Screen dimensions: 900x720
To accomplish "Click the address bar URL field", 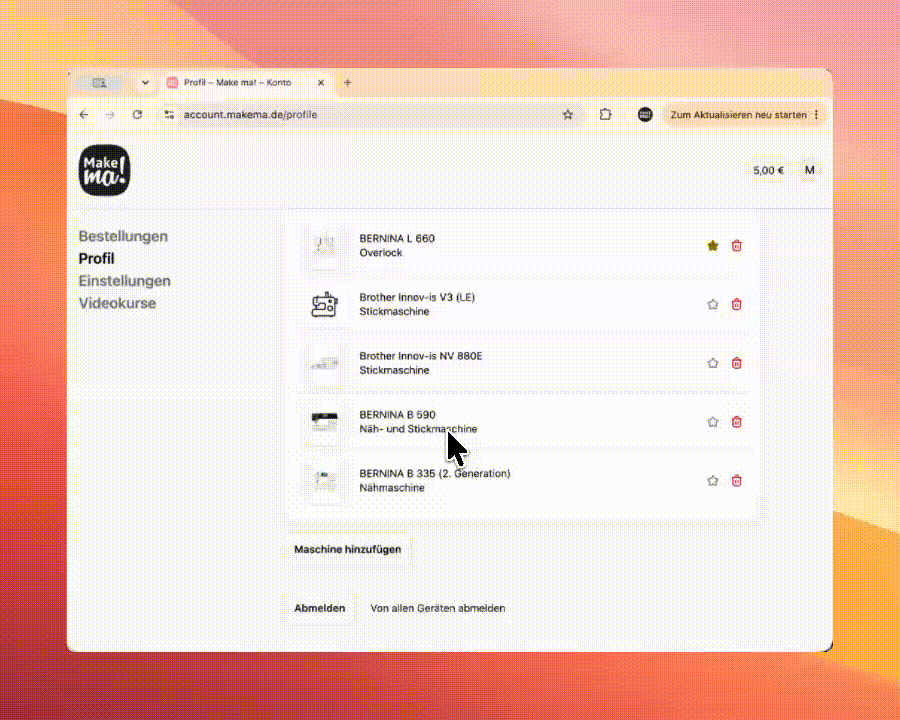I will click(x=370, y=115).
